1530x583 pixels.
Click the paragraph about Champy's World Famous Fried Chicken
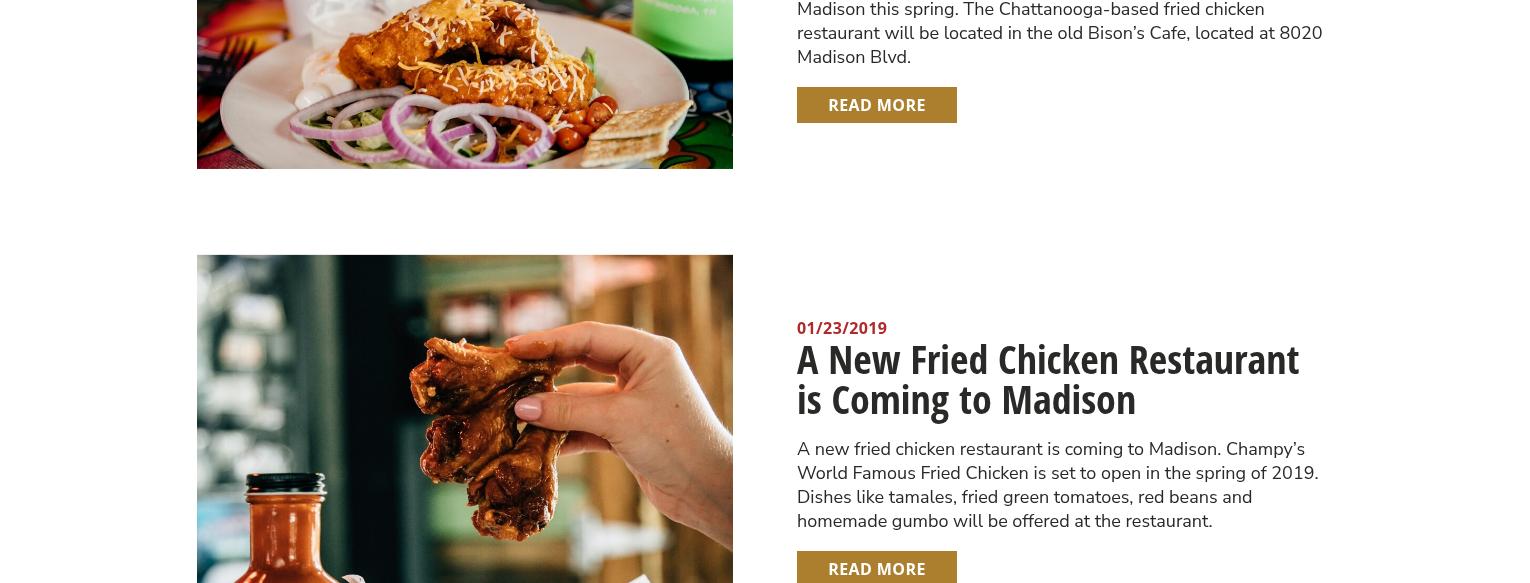click(1058, 485)
